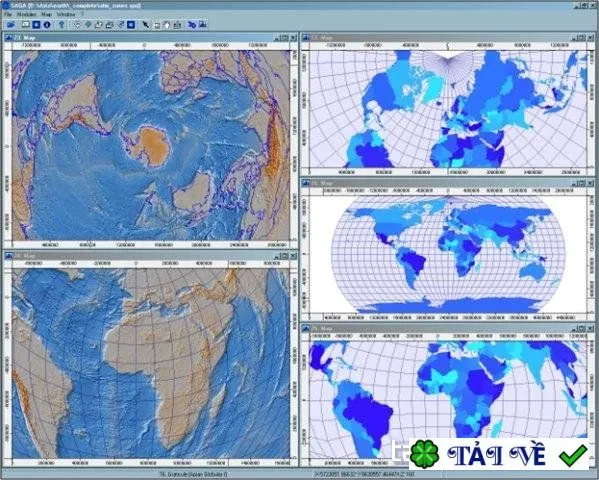
Task: Toggle the blue square panel icon beside it
Action: point(36,25)
